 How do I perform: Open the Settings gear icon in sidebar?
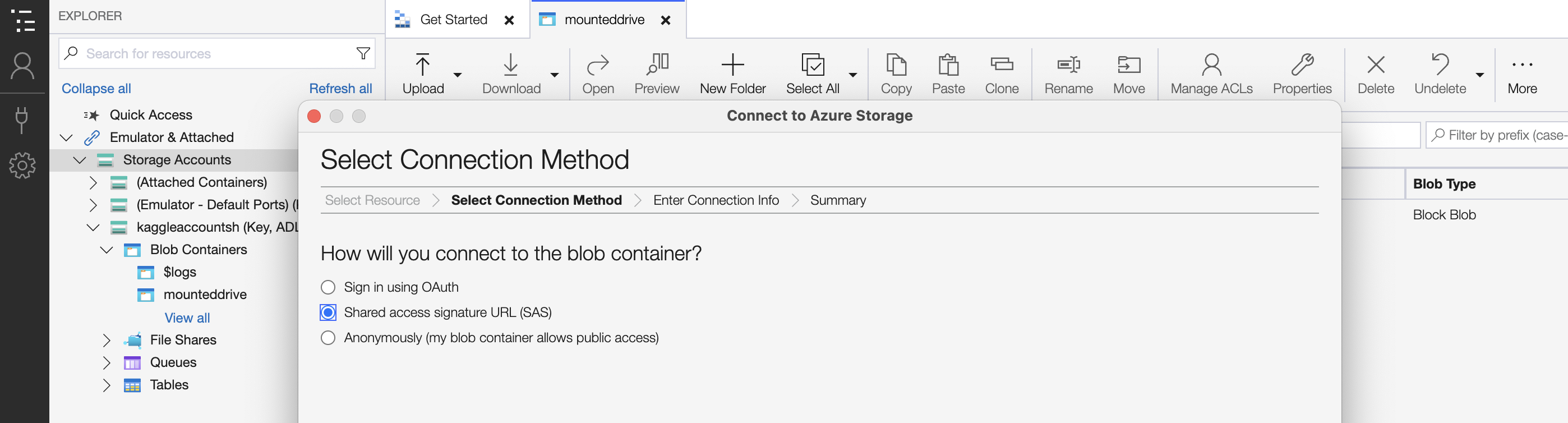pyautogui.click(x=22, y=165)
